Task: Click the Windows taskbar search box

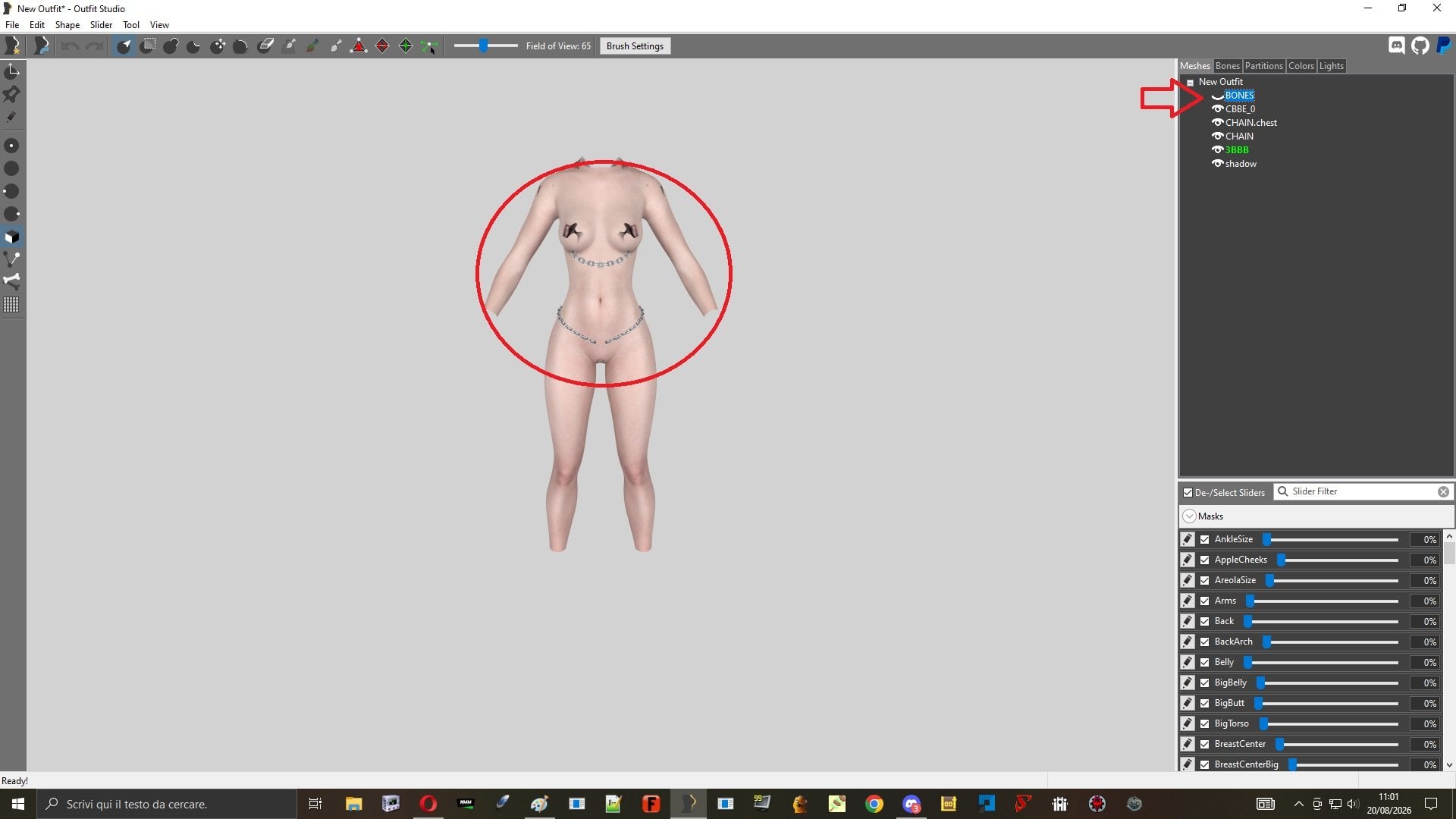Action: 167,804
